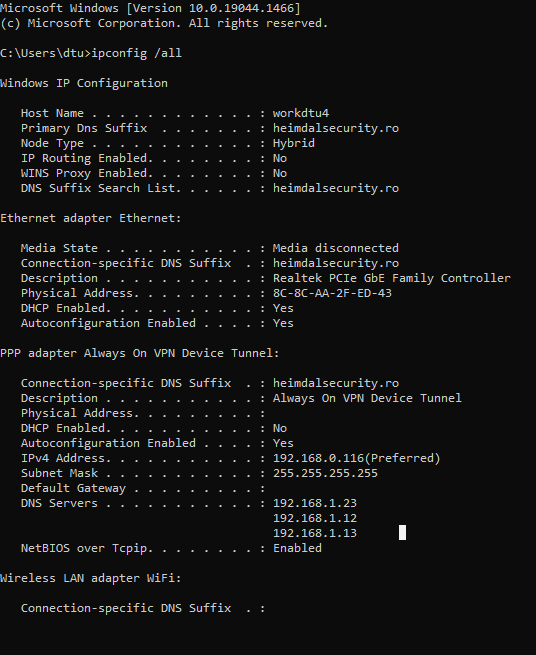The image size is (536, 655).
Task: Click the Media disconnected status text
Action: pos(336,248)
